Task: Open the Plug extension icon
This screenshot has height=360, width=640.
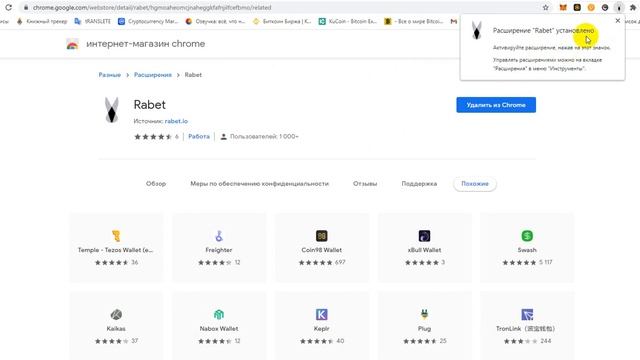Action: tap(424, 314)
